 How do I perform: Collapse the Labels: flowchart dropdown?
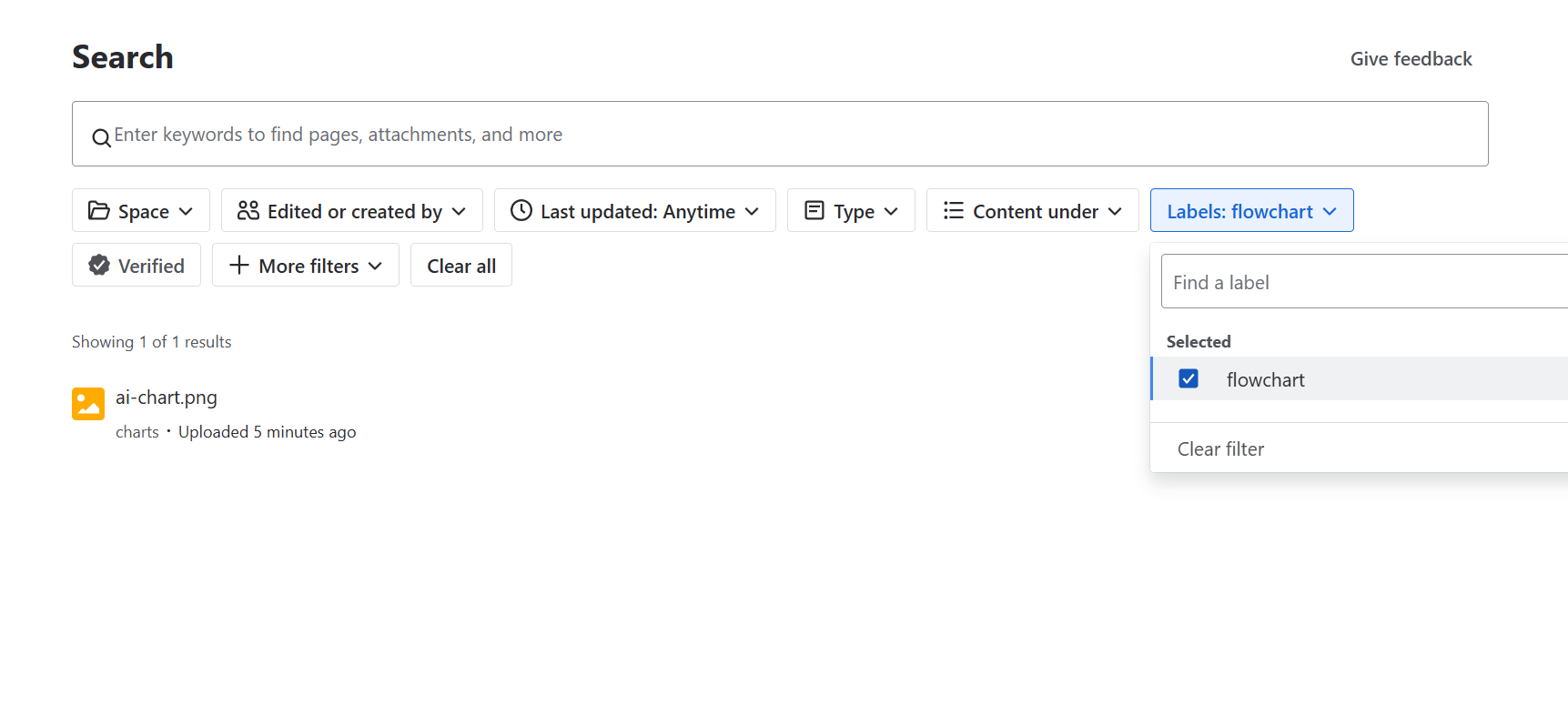(x=1251, y=211)
